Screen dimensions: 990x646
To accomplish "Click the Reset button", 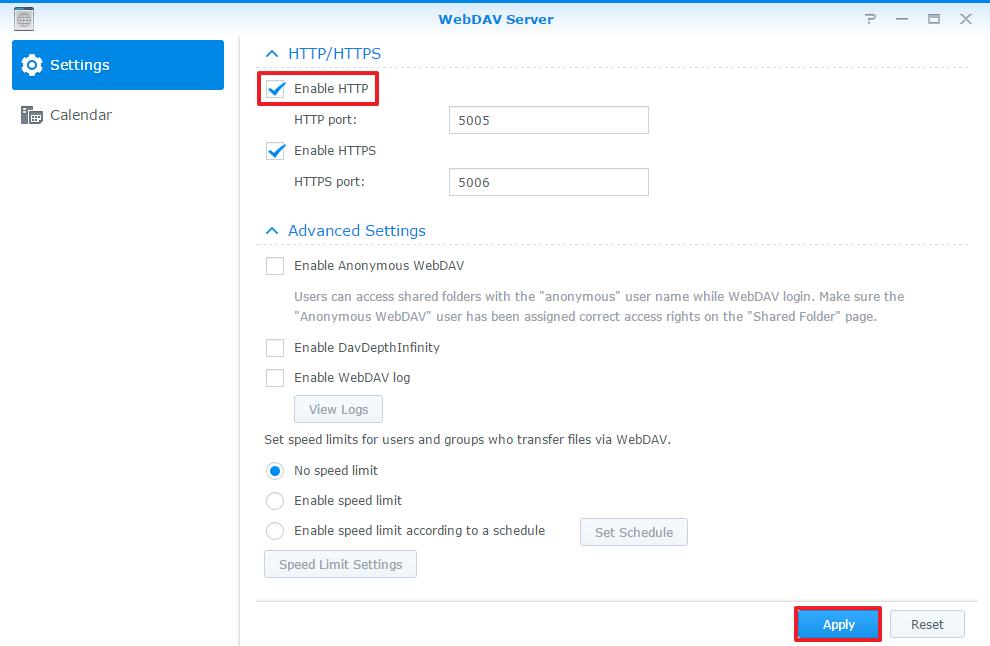I will (927, 625).
